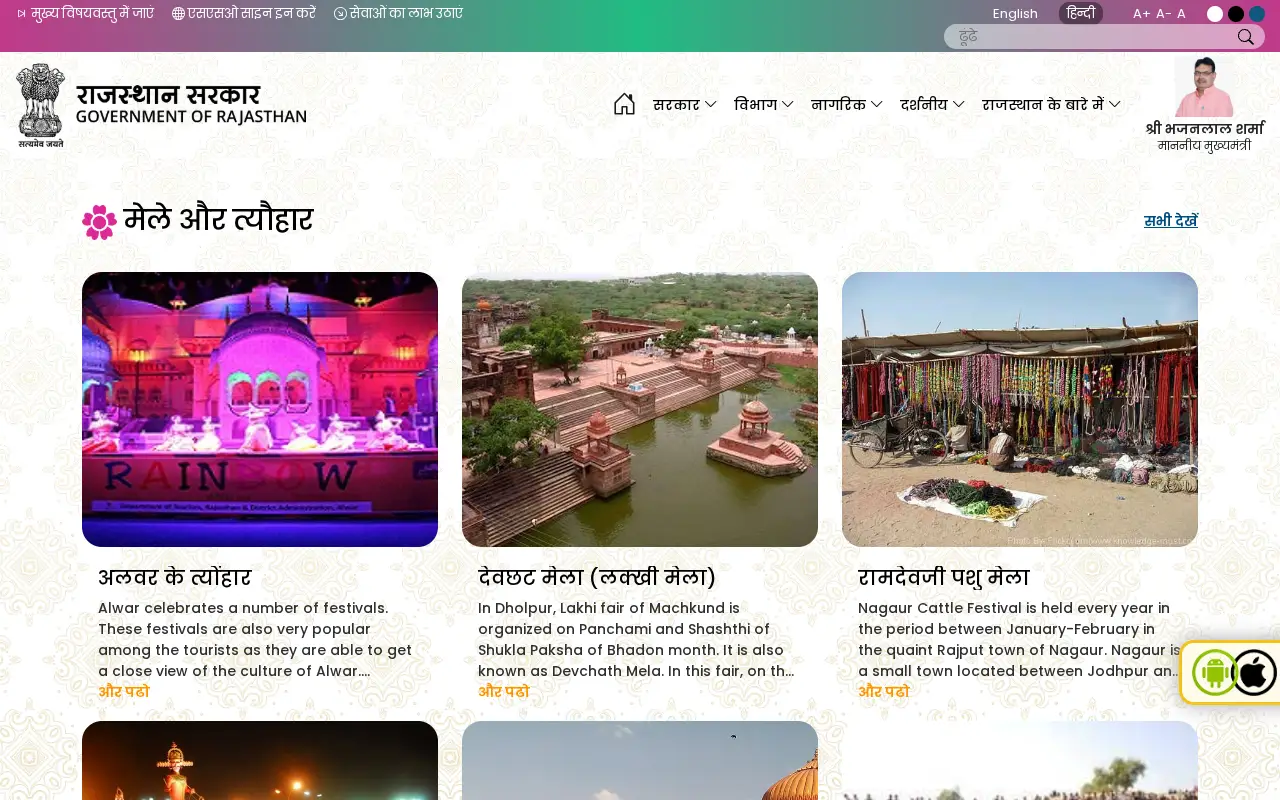Click the skip icon beside मुख्य विषयवस्तु में जाएं
The image size is (1280, 800).
(x=21, y=14)
